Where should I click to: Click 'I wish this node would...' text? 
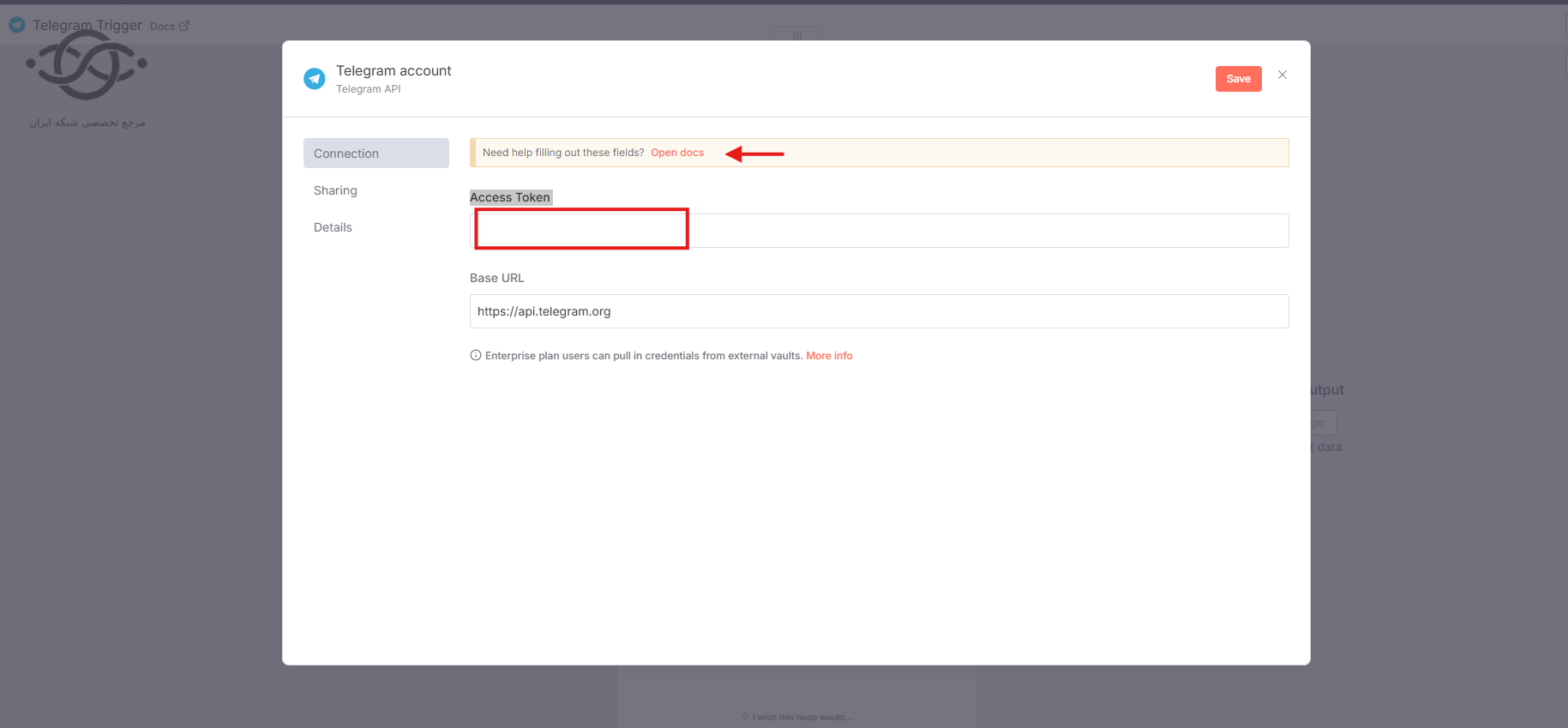pyautogui.click(x=802, y=718)
